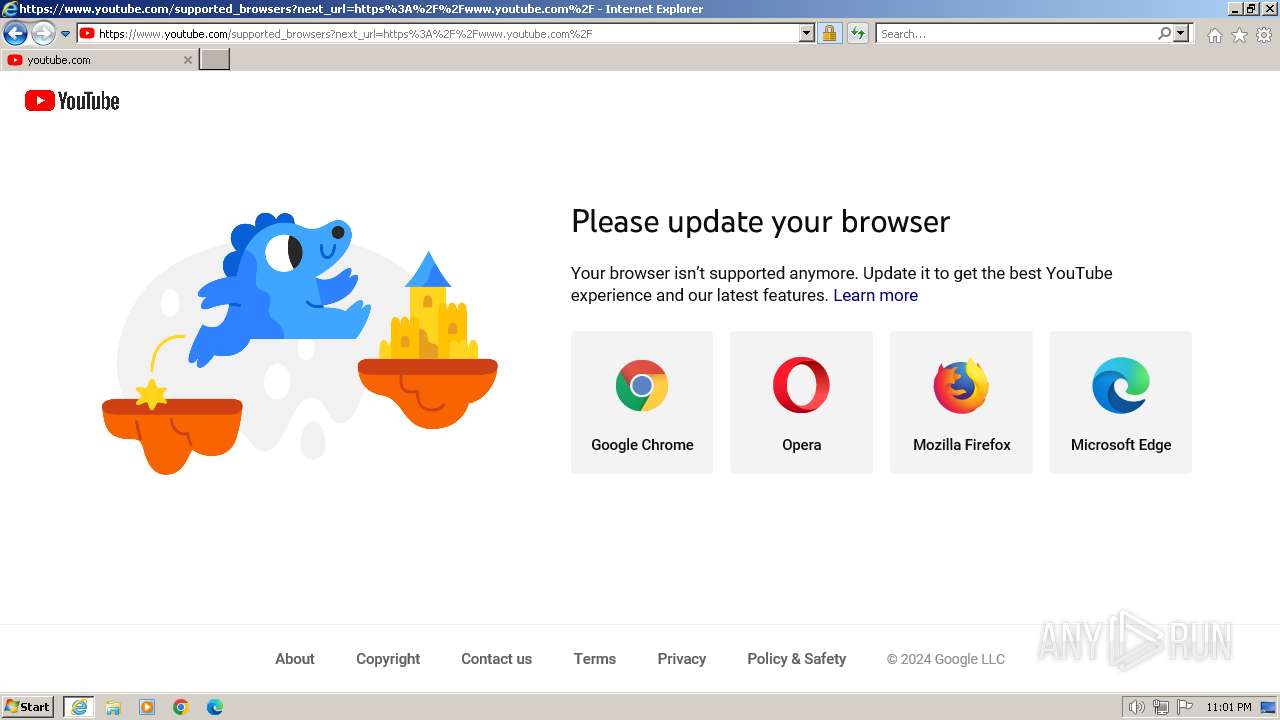Go back with the browser Back arrow
Screen dimensions: 1280x720
click(15, 33)
